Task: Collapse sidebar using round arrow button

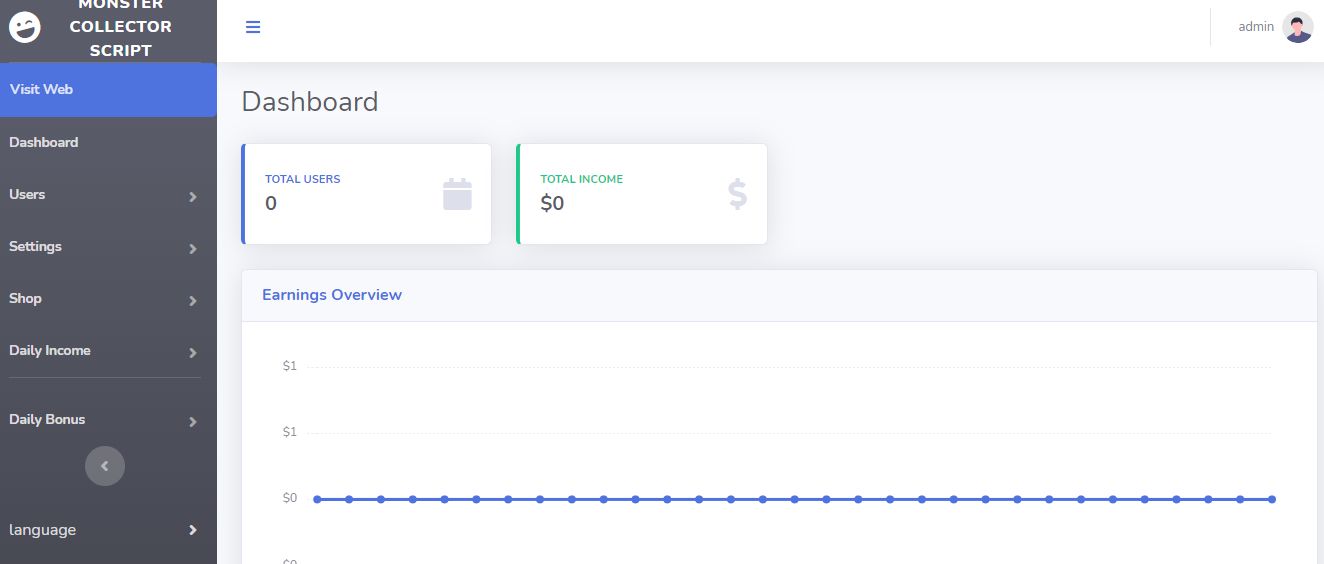Action: (105, 465)
